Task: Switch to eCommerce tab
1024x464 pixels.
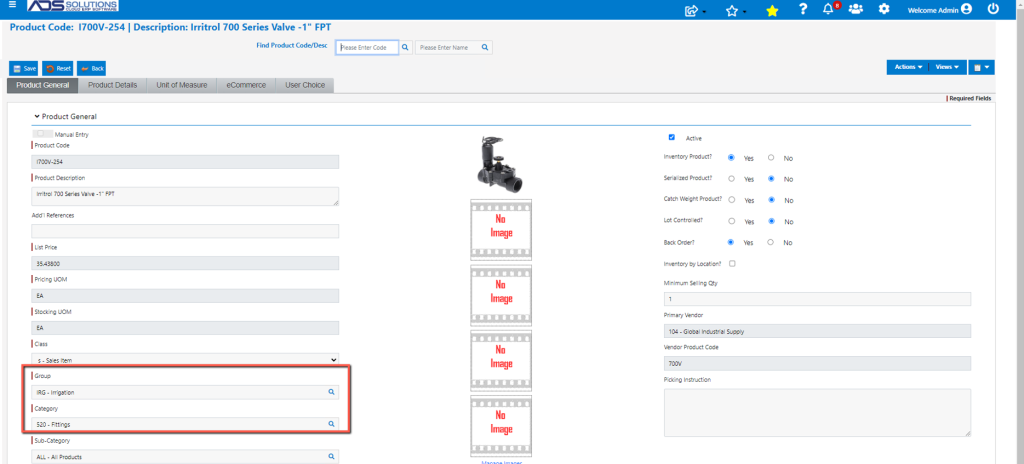Action: (246, 85)
